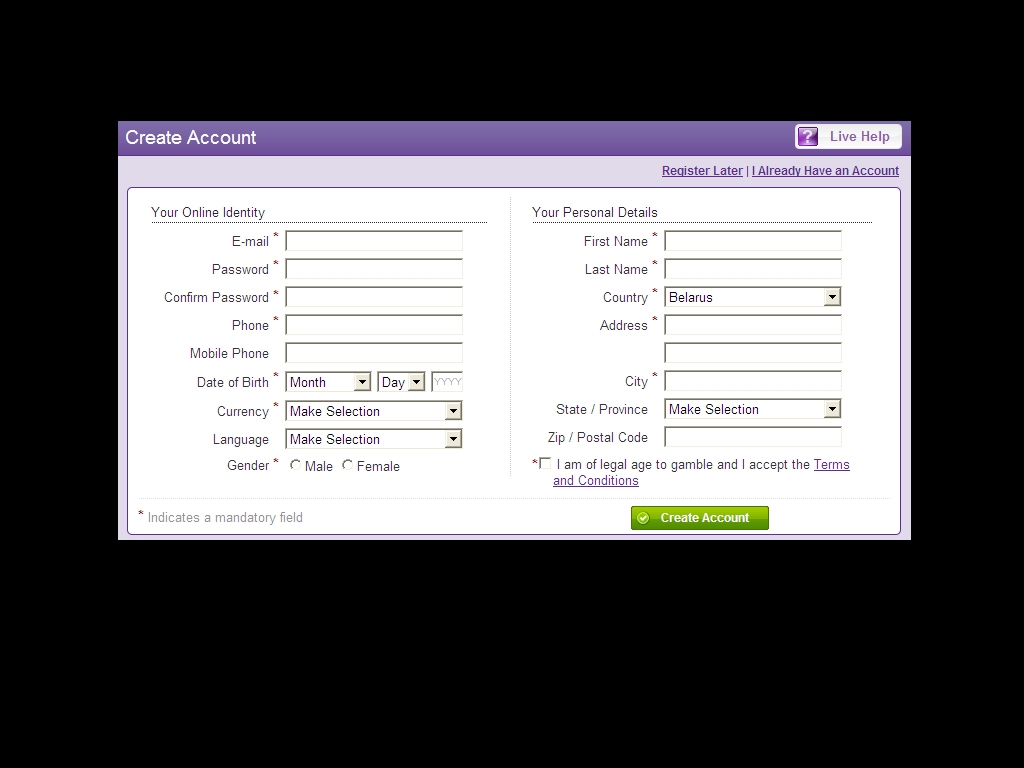Check the legal age acceptance checkbox

[x=545, y=463]
